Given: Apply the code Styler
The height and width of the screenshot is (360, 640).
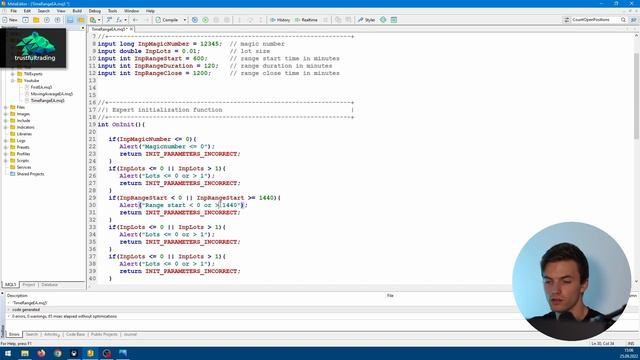Looking at the screenshot, I should click(366, 20).
